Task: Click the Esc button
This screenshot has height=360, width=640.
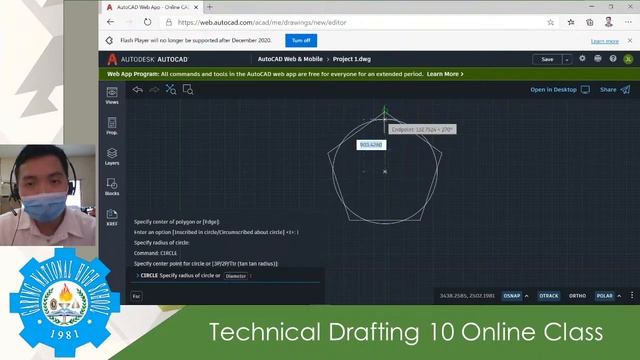Action: pos(136,296)
